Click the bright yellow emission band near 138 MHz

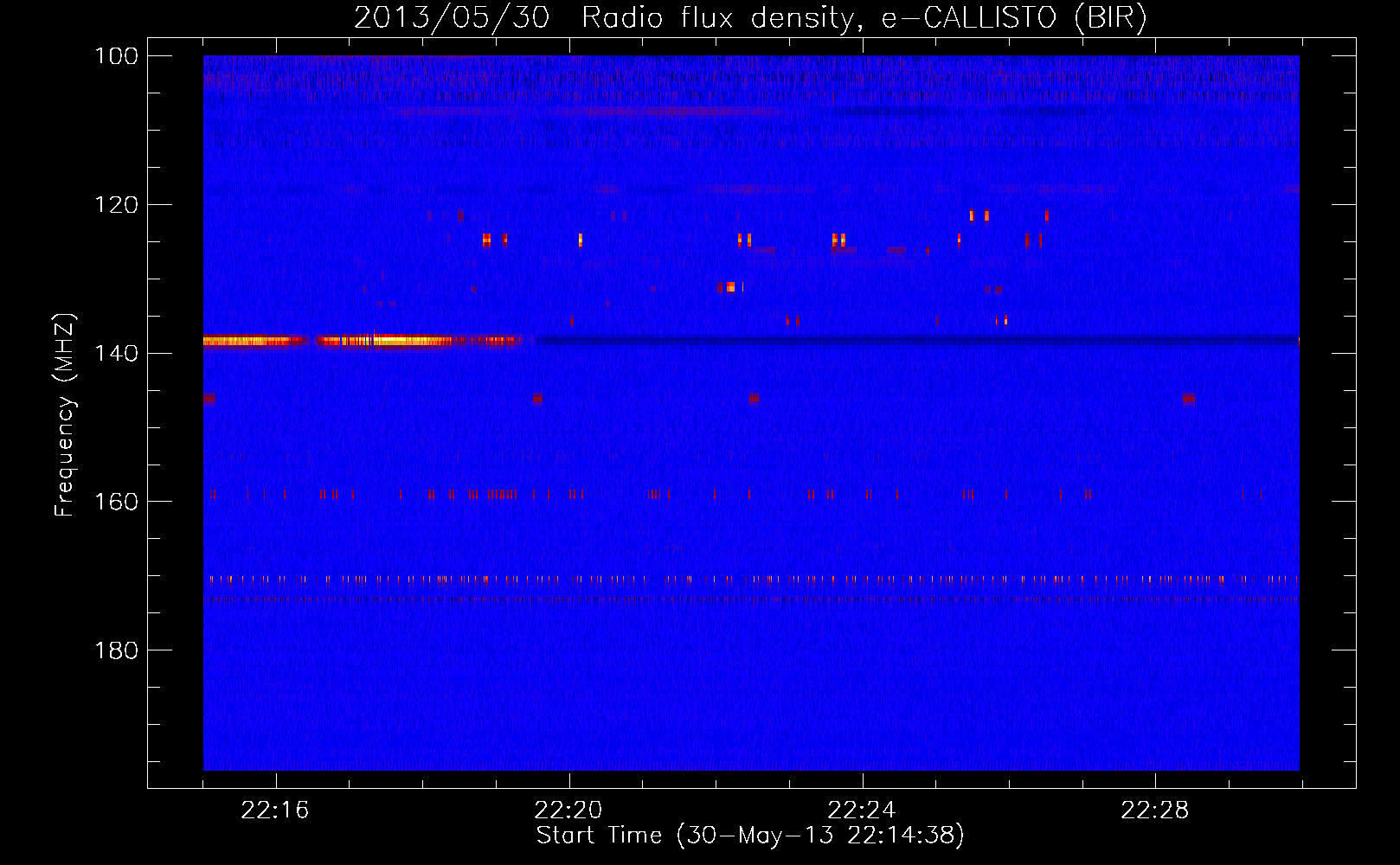point(363,341)
